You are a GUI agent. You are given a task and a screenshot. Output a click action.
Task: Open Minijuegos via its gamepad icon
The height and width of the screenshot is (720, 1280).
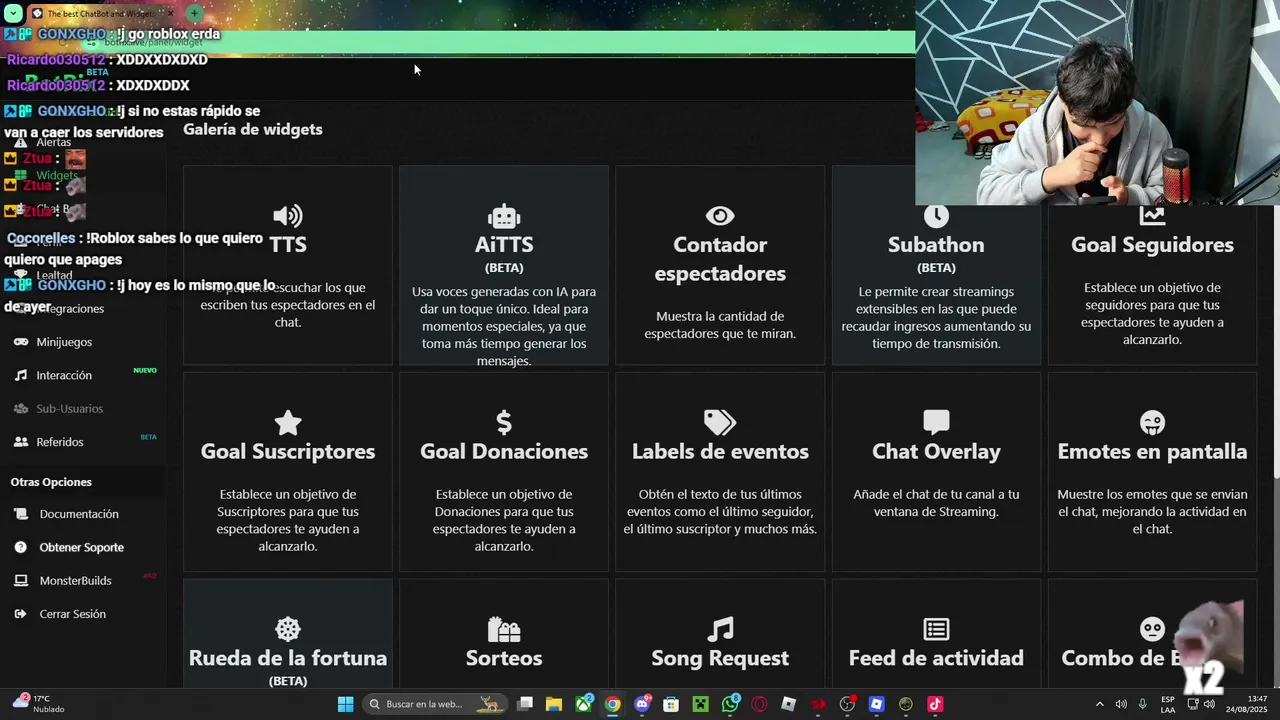pyautogui.click(x=20, y=342)
